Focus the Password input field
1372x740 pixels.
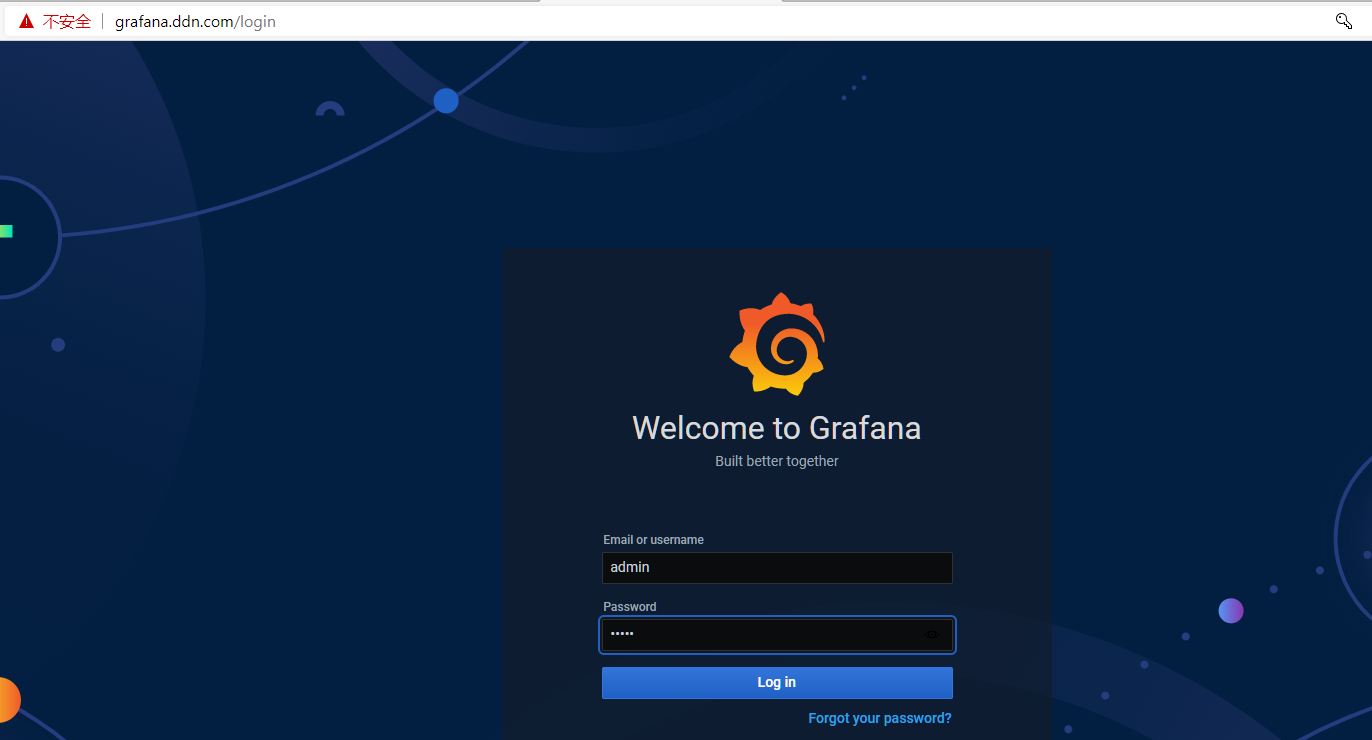[777, 634]
